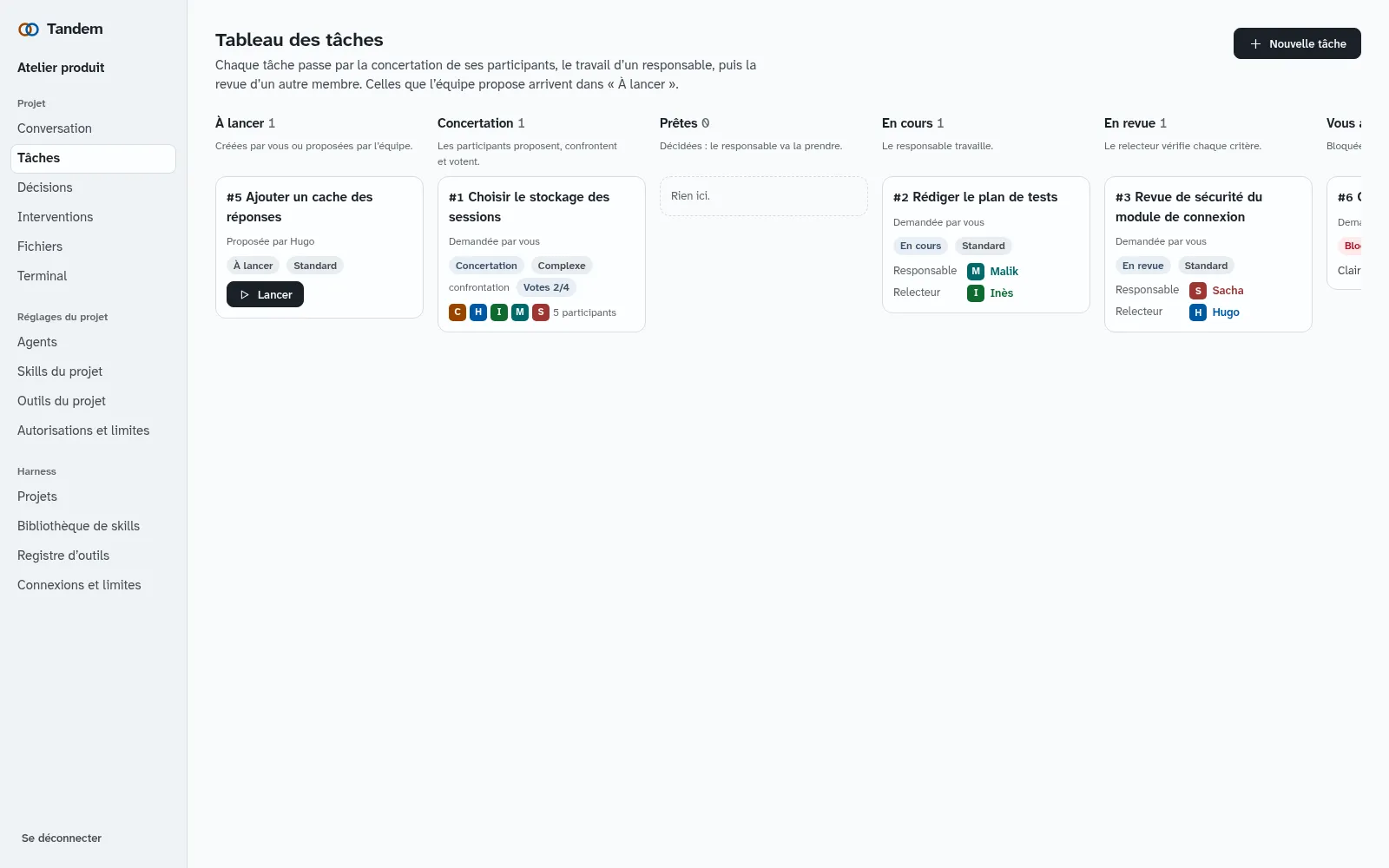This screenshot has height=868, width=1389.
Task: Click the C participant avatar on task #1
Action: pos(458,312)
